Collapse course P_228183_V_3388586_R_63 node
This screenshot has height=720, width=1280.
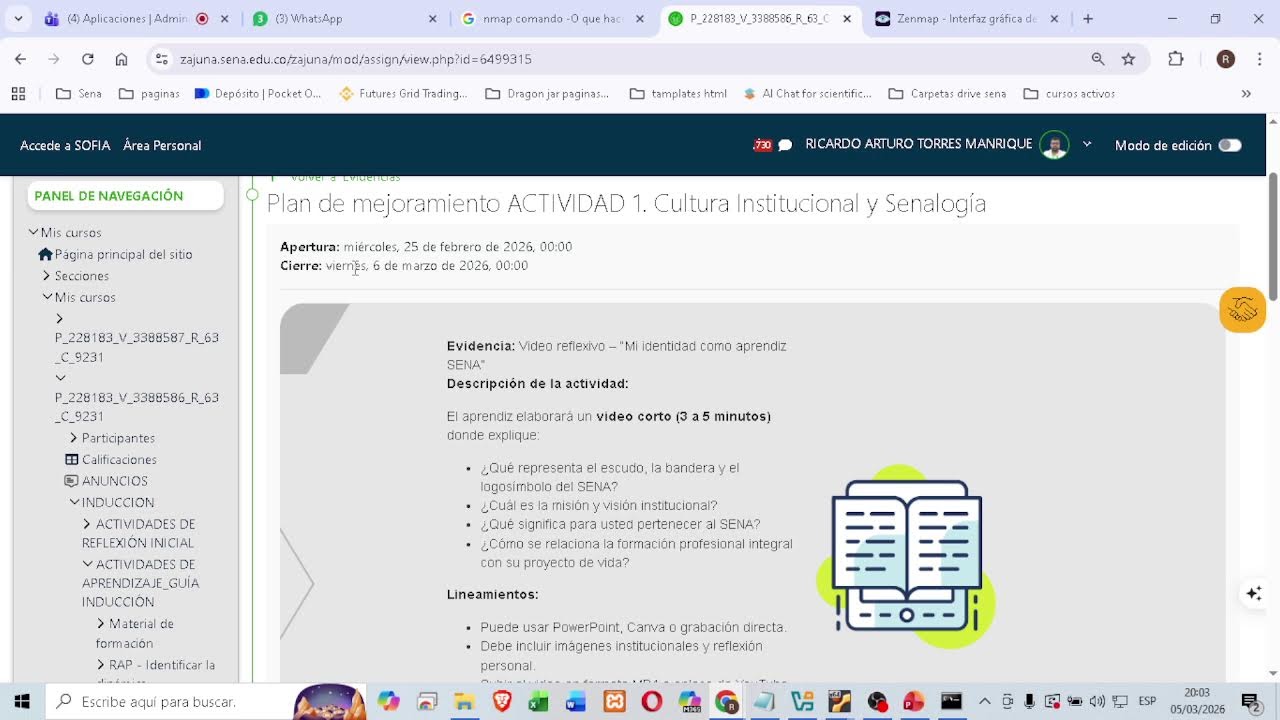(x=61, y=378)
